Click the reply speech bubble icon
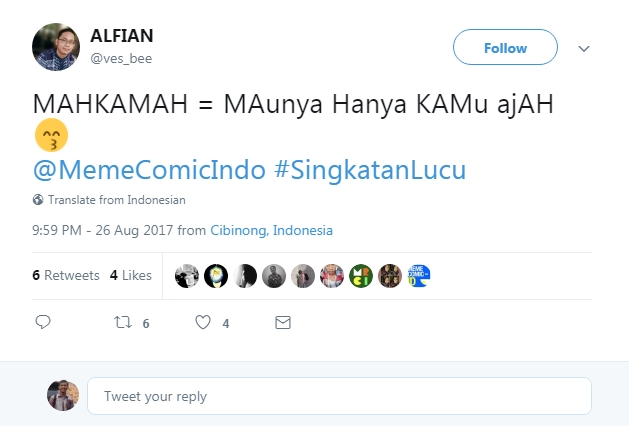Screen dimensions: 629x426 [x=43, y=323]
